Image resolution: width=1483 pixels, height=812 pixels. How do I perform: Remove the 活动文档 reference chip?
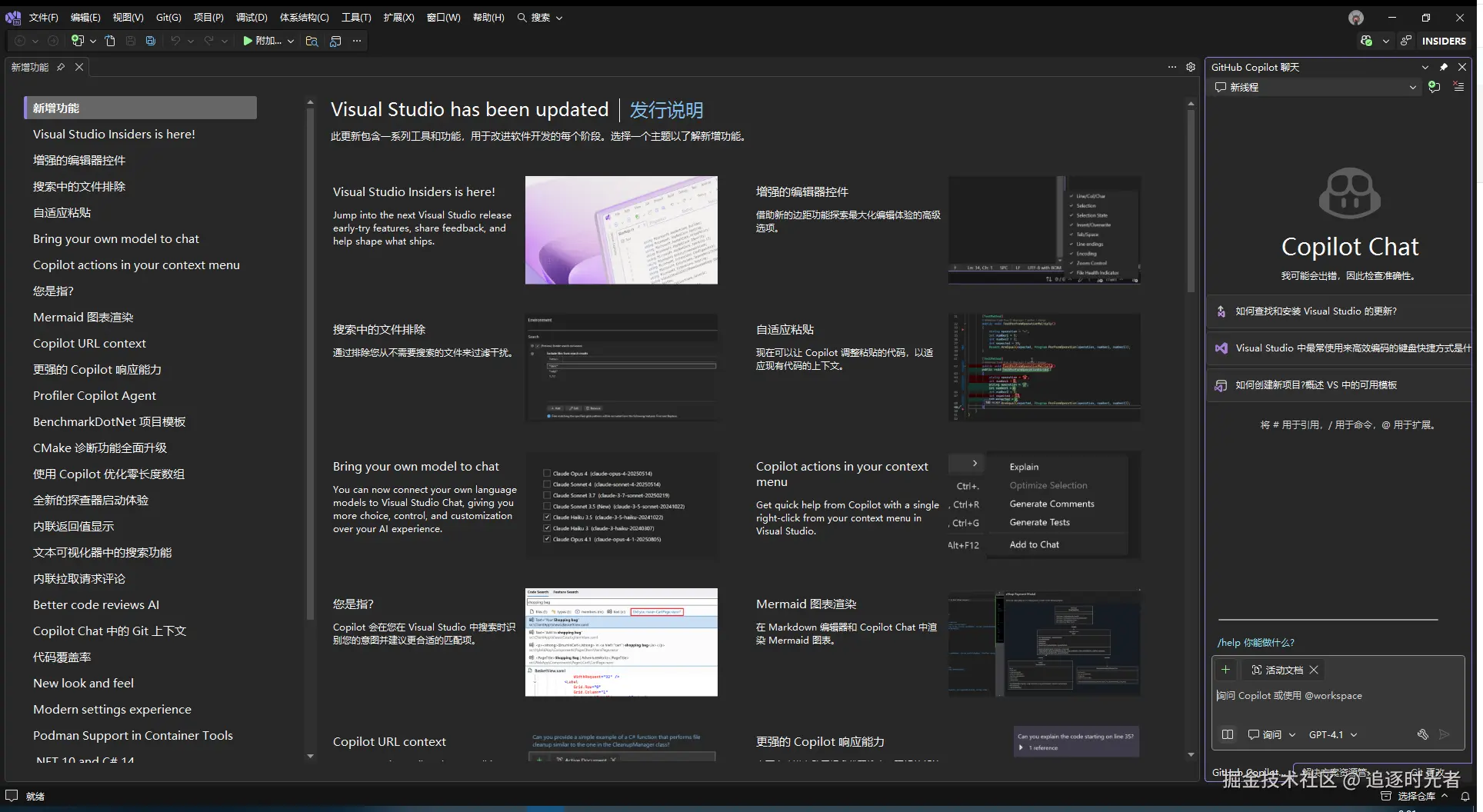tap(1314, 670)
